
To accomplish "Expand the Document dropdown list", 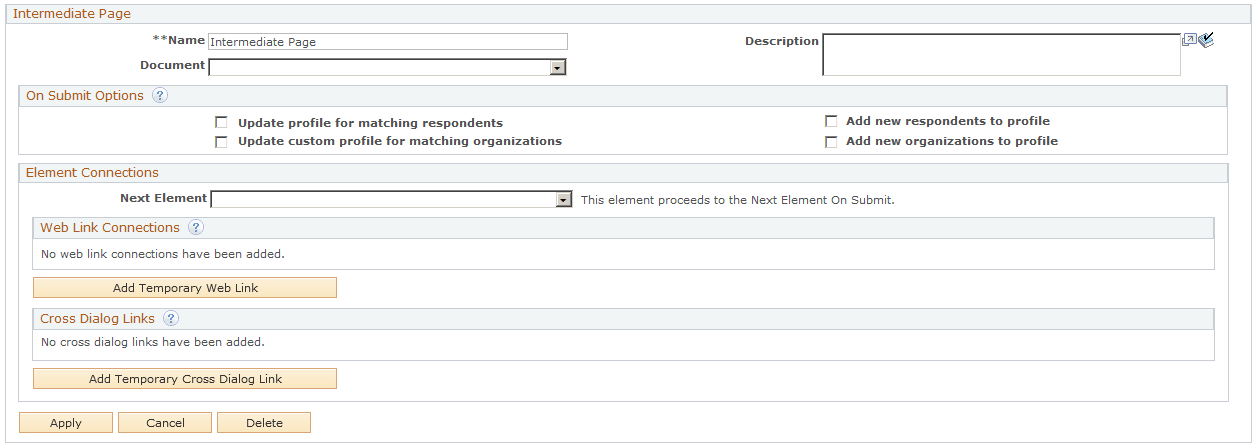I will click(x=558, y=67).
